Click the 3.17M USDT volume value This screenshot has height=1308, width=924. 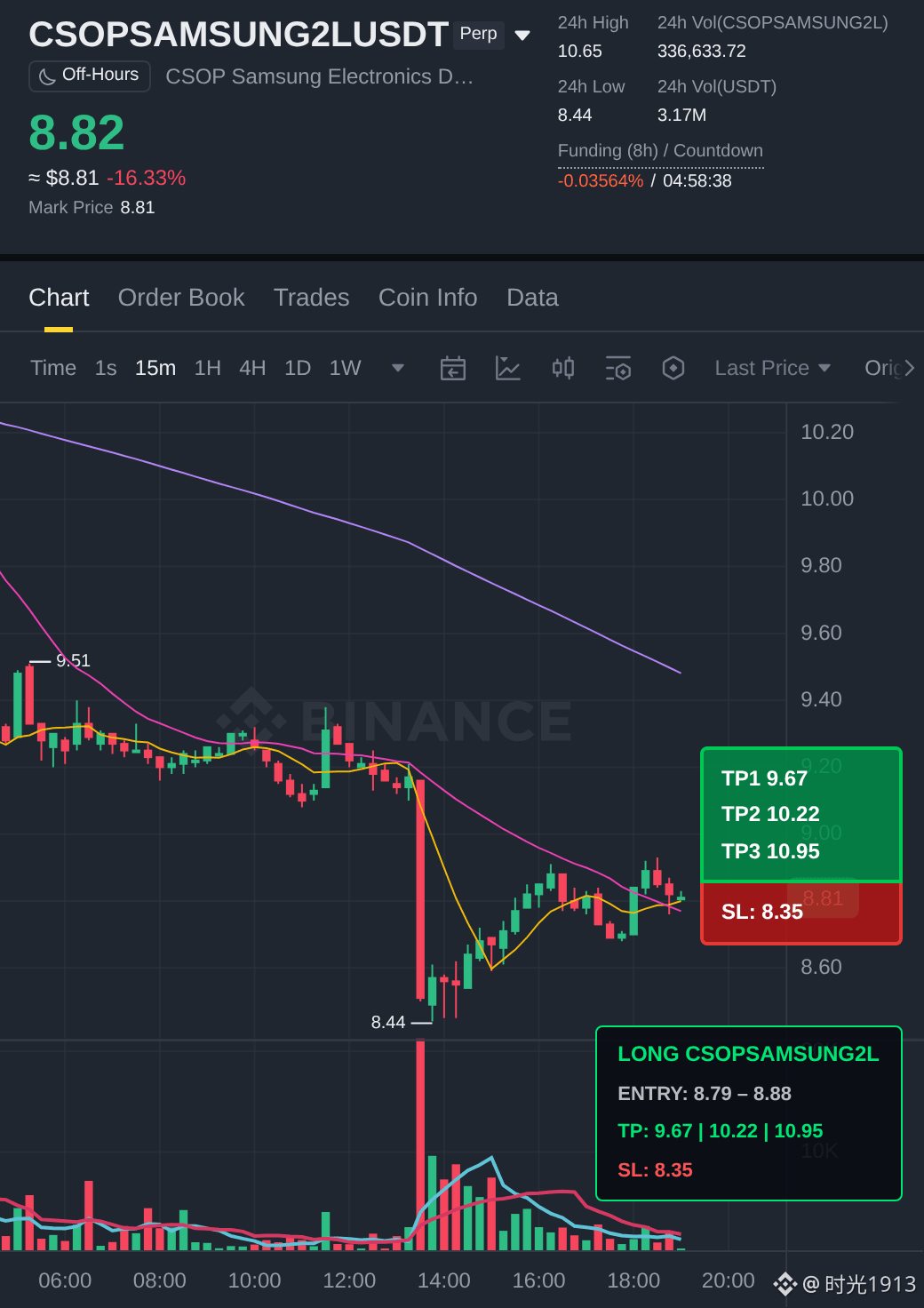click(x=682, y=116)
